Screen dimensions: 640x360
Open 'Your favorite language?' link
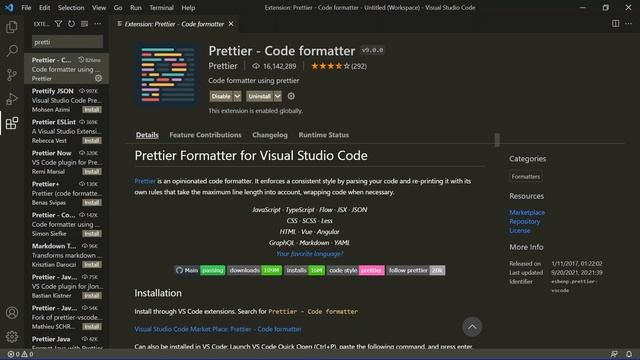point(309,253)
